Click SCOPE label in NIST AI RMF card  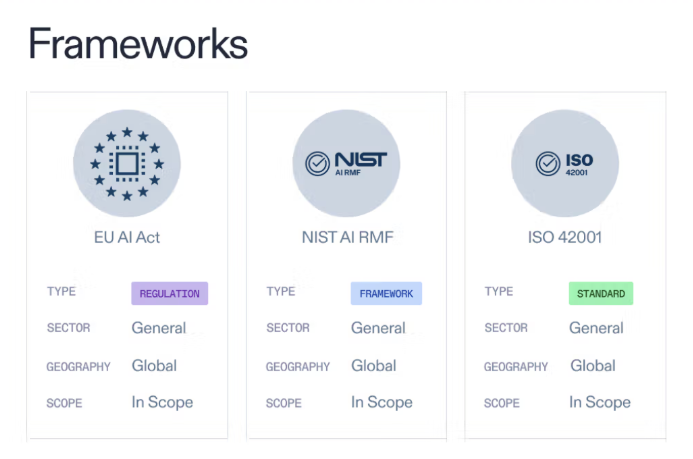coord(284,403)
